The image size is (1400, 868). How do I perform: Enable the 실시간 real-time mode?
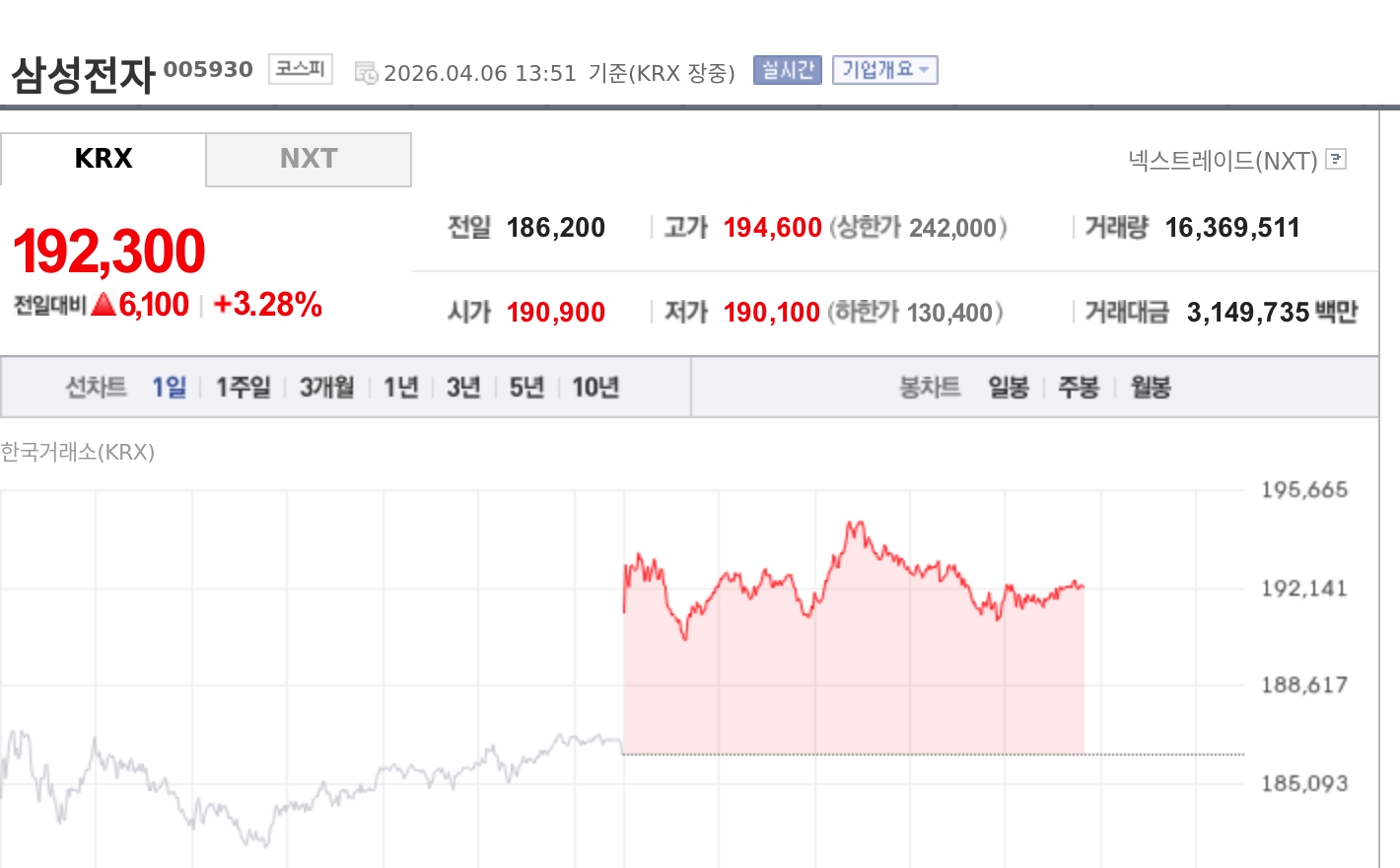click(786, 70)
